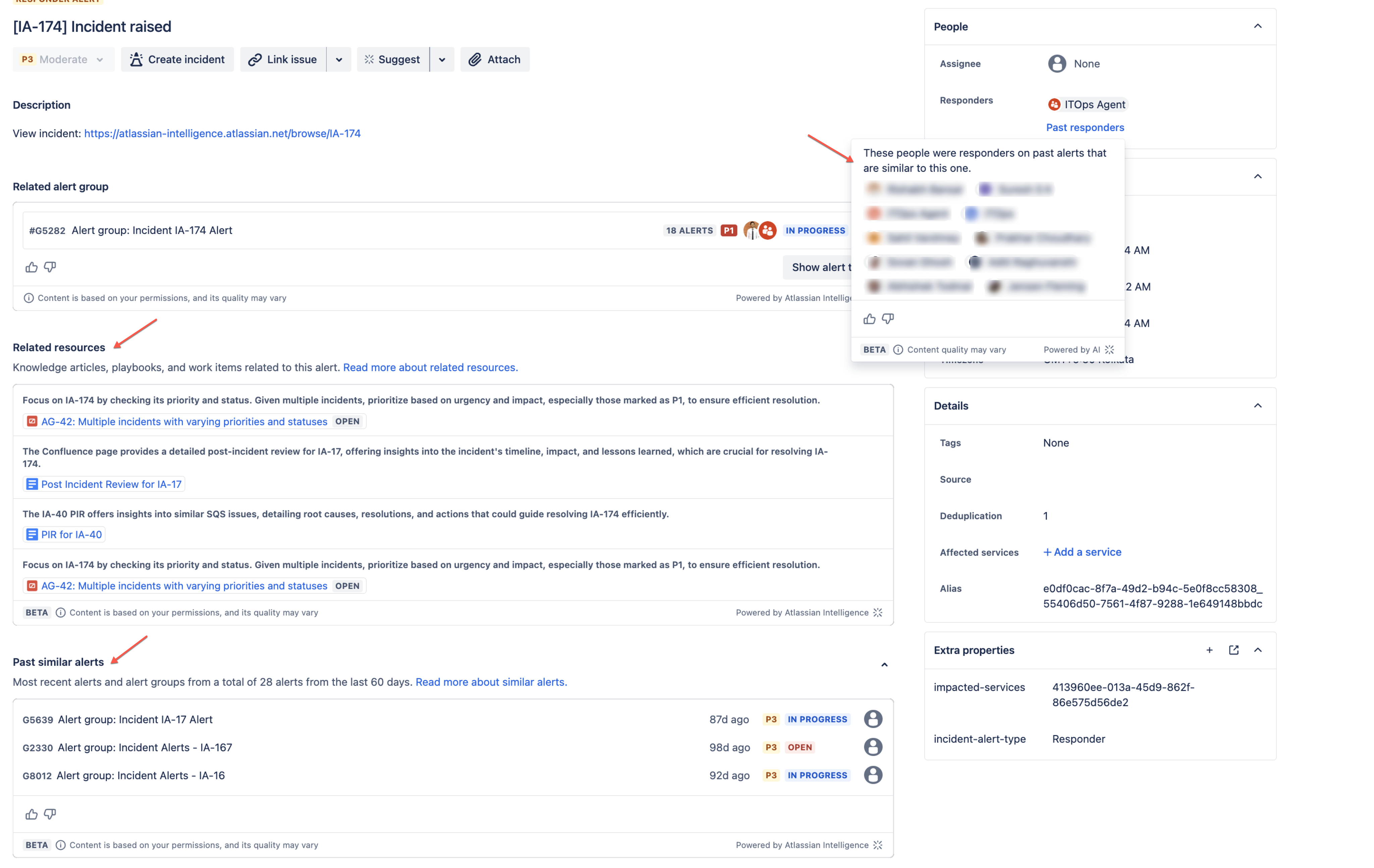This screenshot has width=1374, height=868.
Task: Open the Suggest dropdown arrow
Action: (x=442, y=59)
